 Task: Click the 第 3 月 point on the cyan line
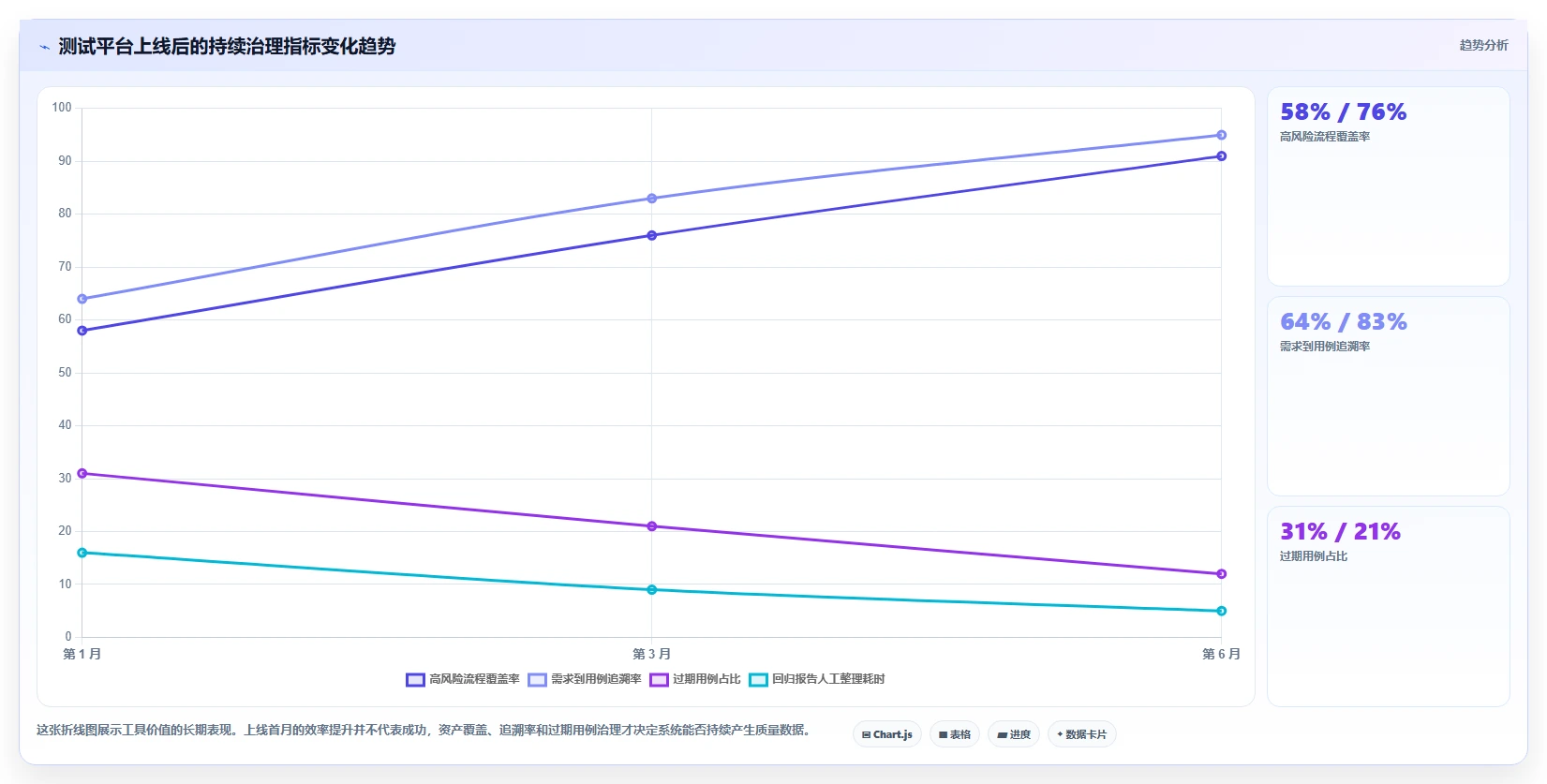coord(652,589)
